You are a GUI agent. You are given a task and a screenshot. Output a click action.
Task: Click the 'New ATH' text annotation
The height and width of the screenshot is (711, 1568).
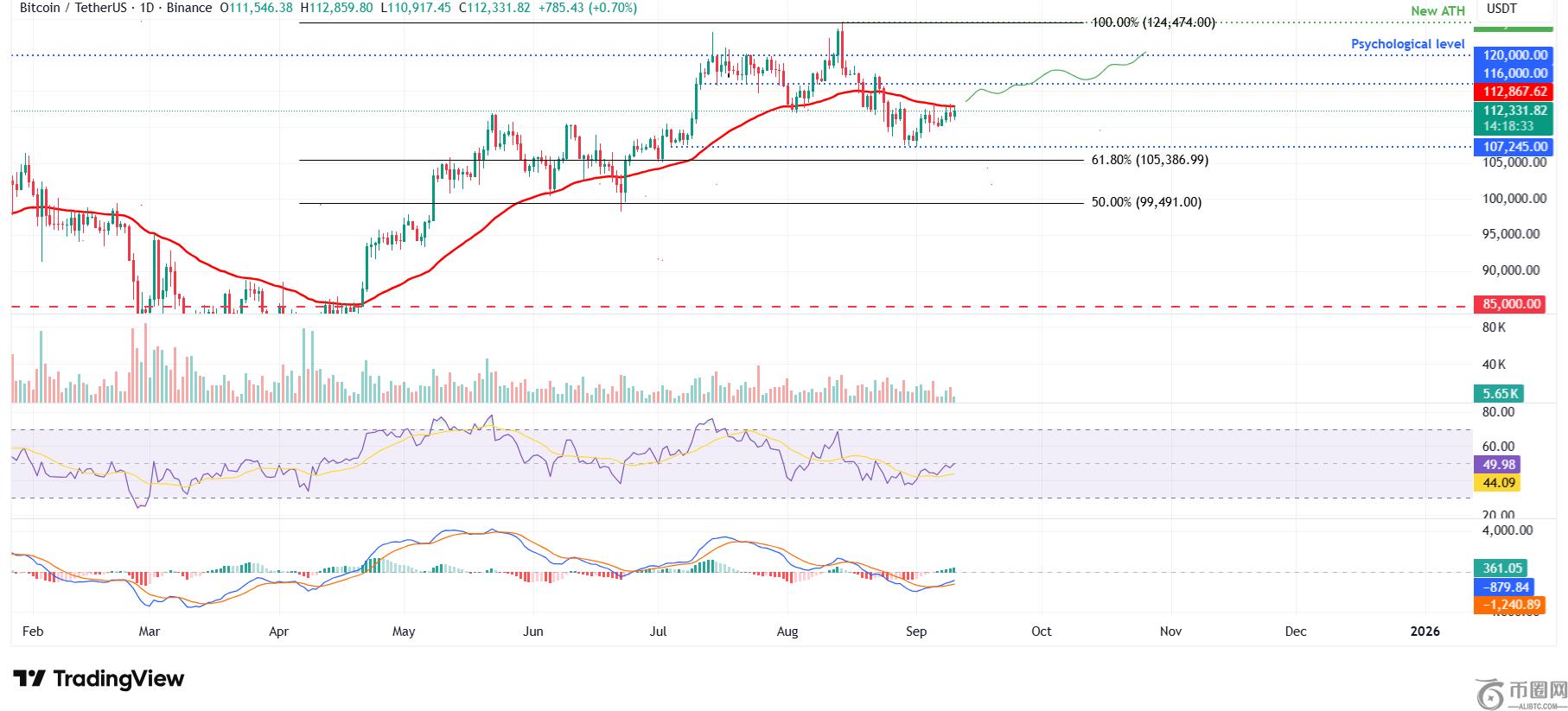click(1437, 11)
